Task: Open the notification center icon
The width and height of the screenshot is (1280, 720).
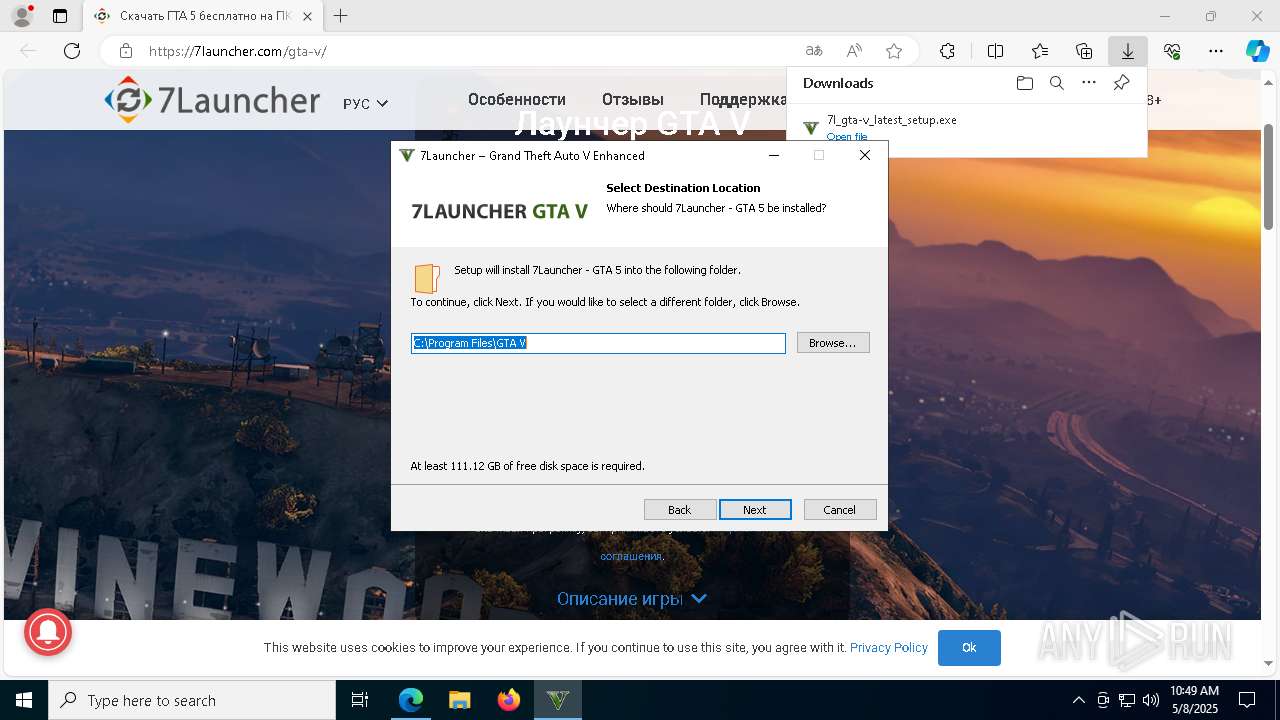Action: point(1247,700)
